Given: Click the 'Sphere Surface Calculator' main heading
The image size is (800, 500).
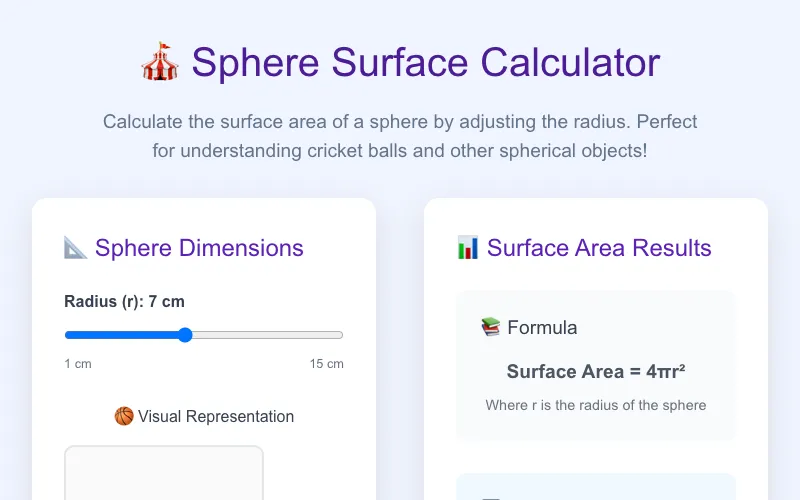Looking at the screenshot, I should click(x=426, y=63).
